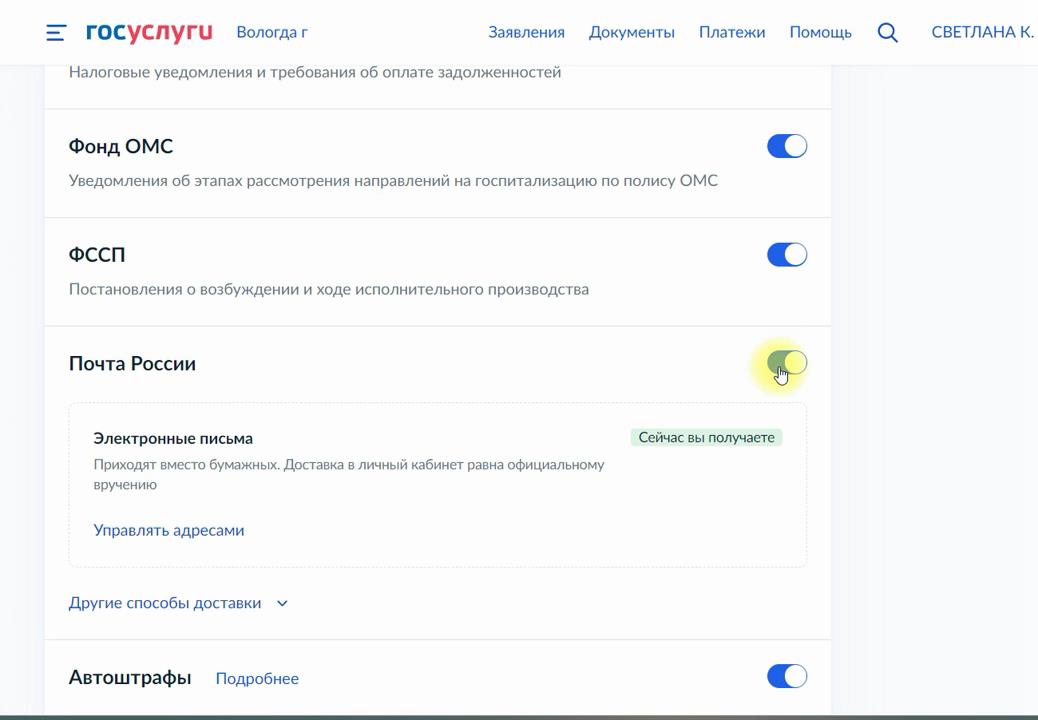Open Платежи in top navigation

[x=732, y=32]
